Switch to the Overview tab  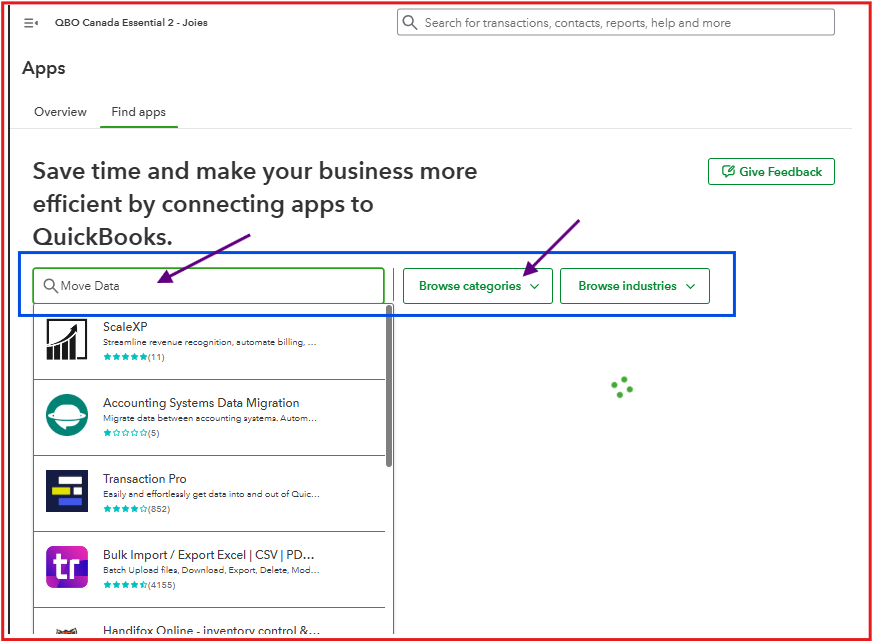(60, 112)
